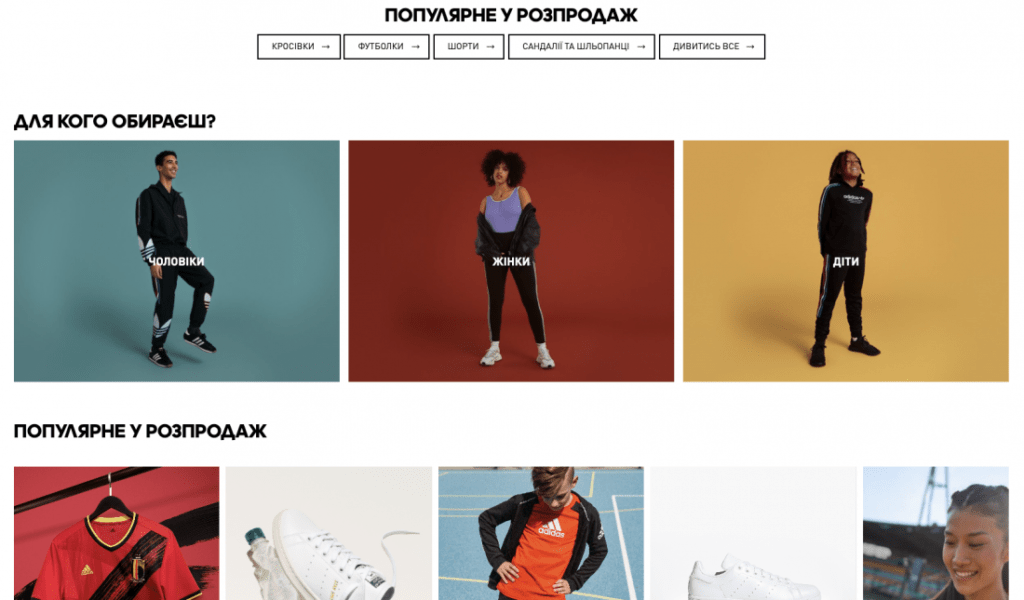Open smiling woman at stadium product card
Screen dimensions: 1024x600
(x=936, y=533)
